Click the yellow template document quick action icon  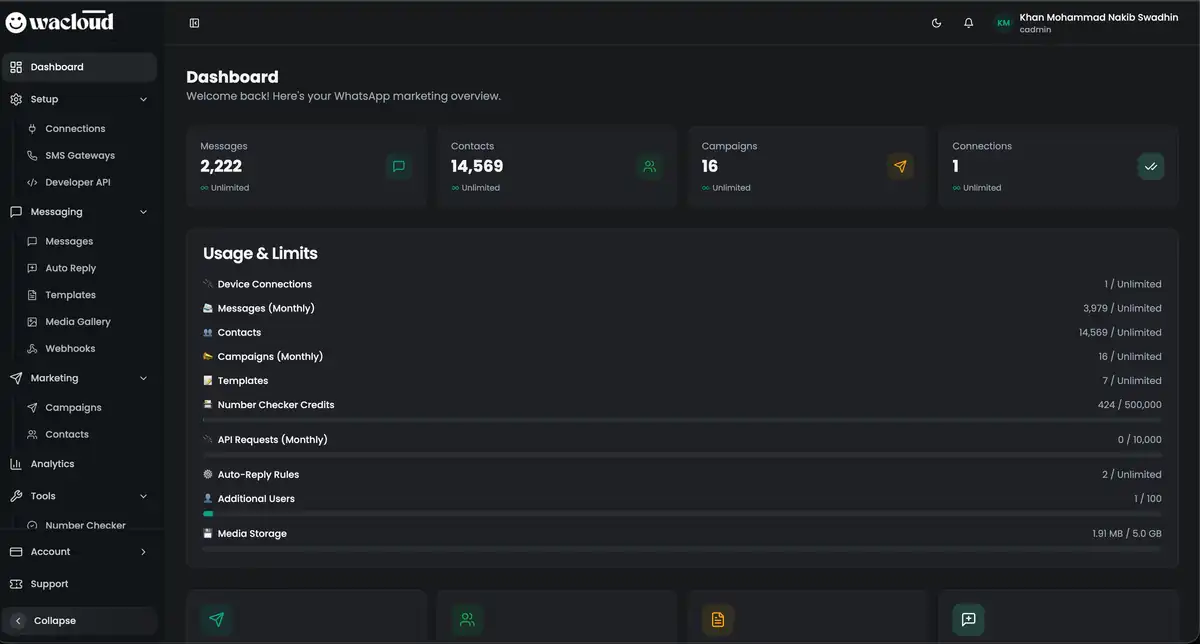coord(717,619)
